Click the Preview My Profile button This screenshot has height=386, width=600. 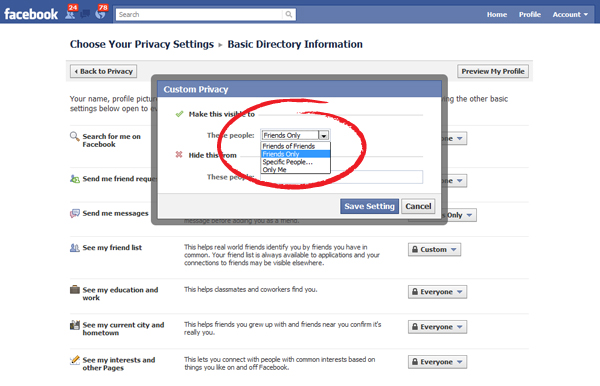coord(493,71)
